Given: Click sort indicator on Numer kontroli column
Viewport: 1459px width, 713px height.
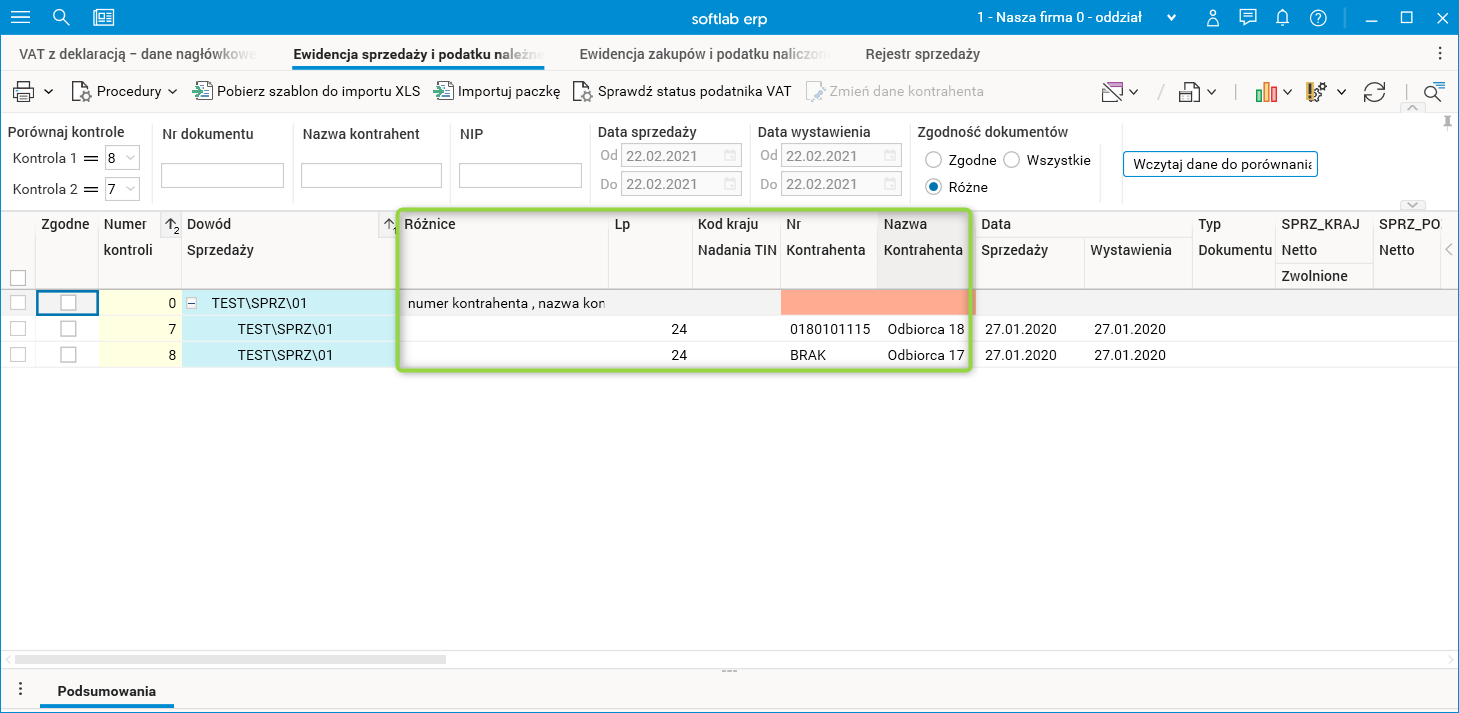Looking at the screenshot, I should [x=172, y=226].
